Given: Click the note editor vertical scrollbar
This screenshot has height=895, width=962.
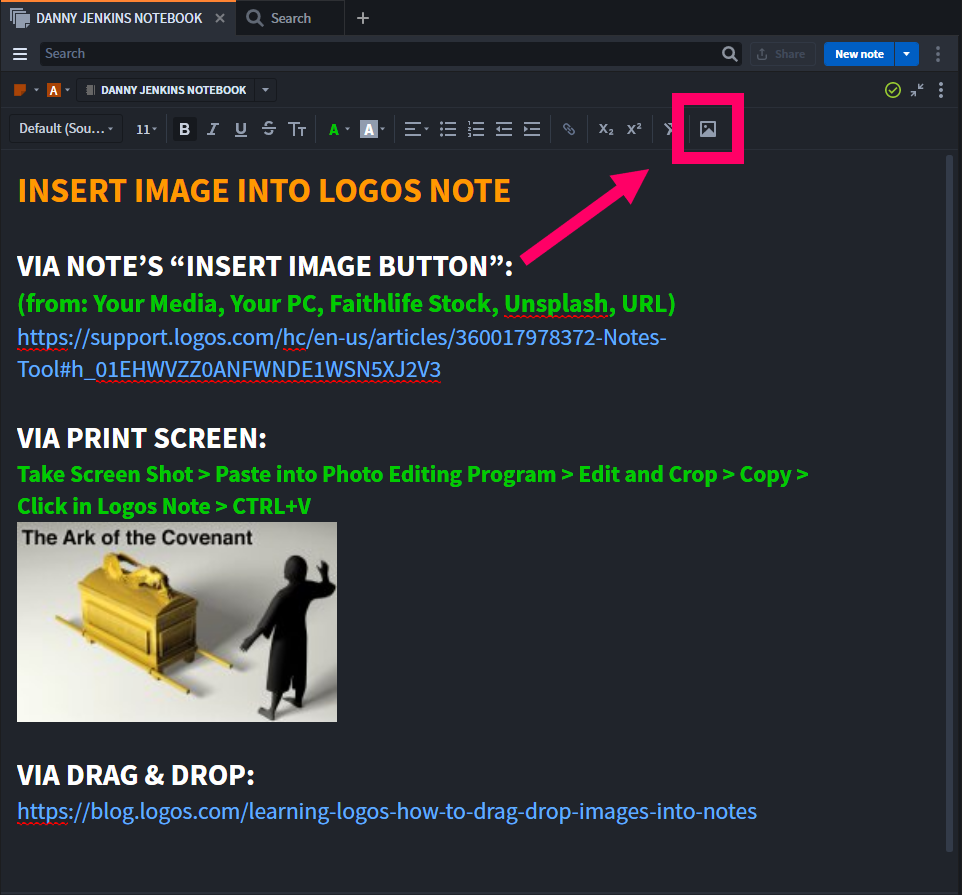Looking at the screenshot, I should click(949, 503).
